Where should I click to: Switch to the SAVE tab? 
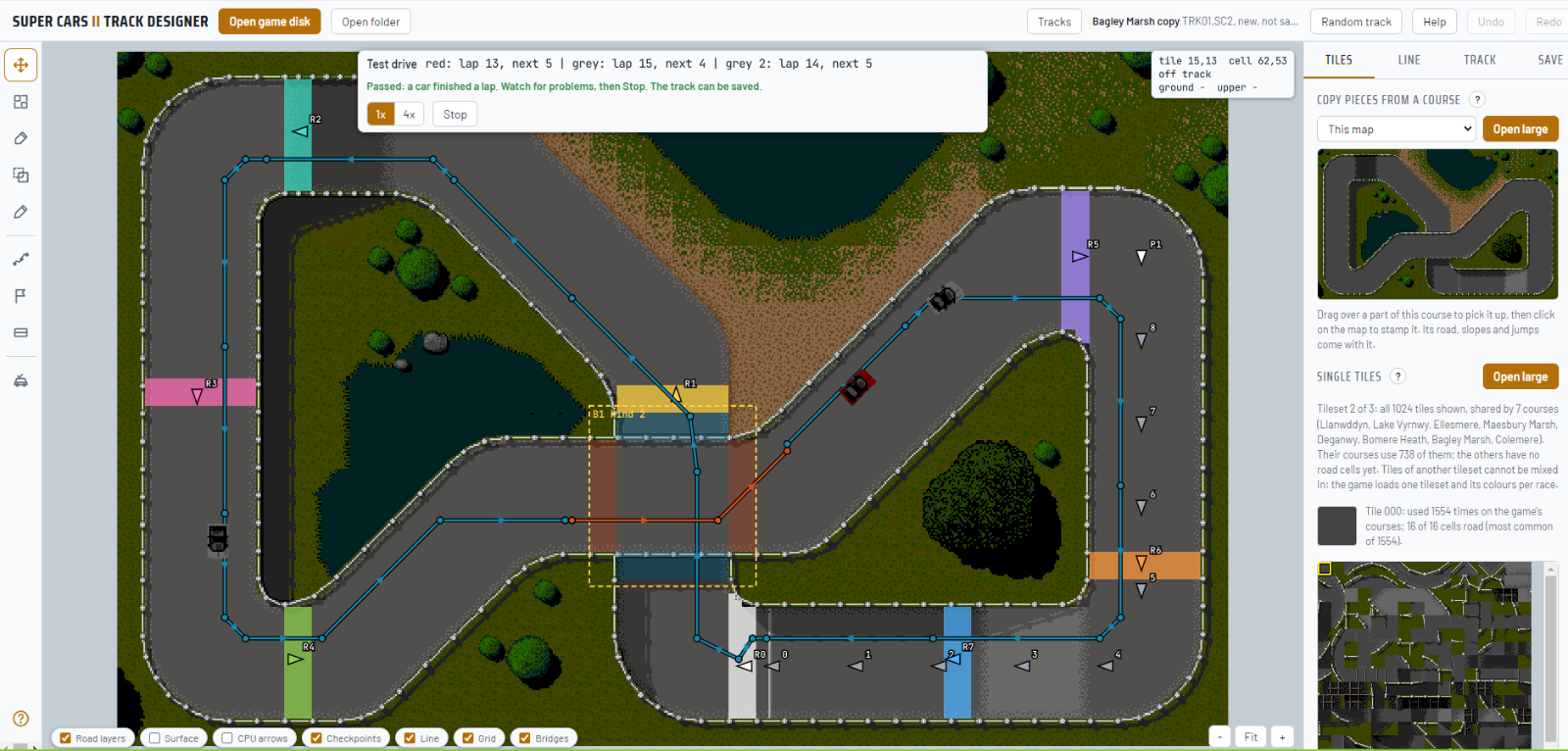[x=1550, y=60]
